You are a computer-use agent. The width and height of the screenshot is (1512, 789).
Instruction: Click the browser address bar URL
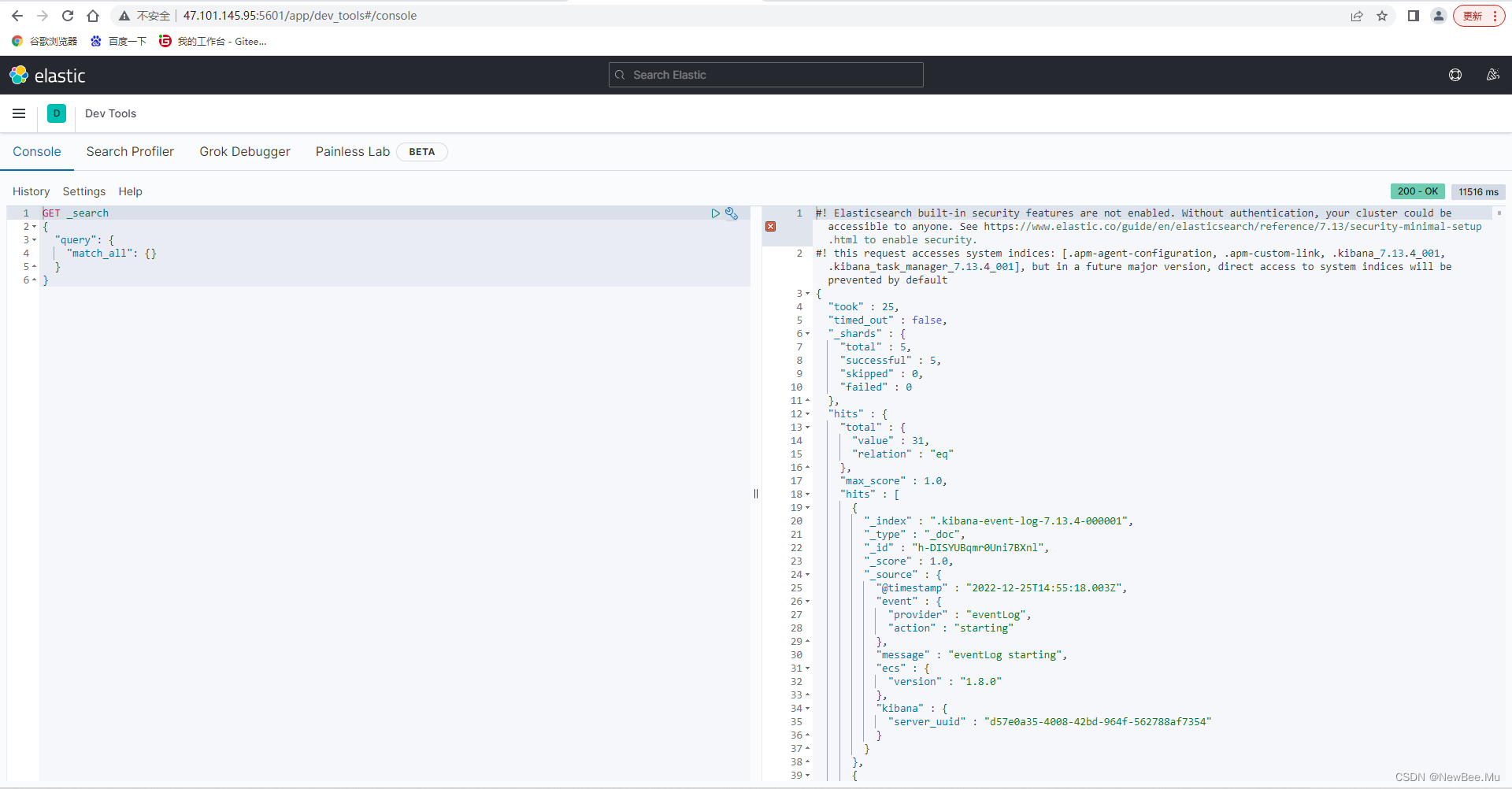pos(300,16)
